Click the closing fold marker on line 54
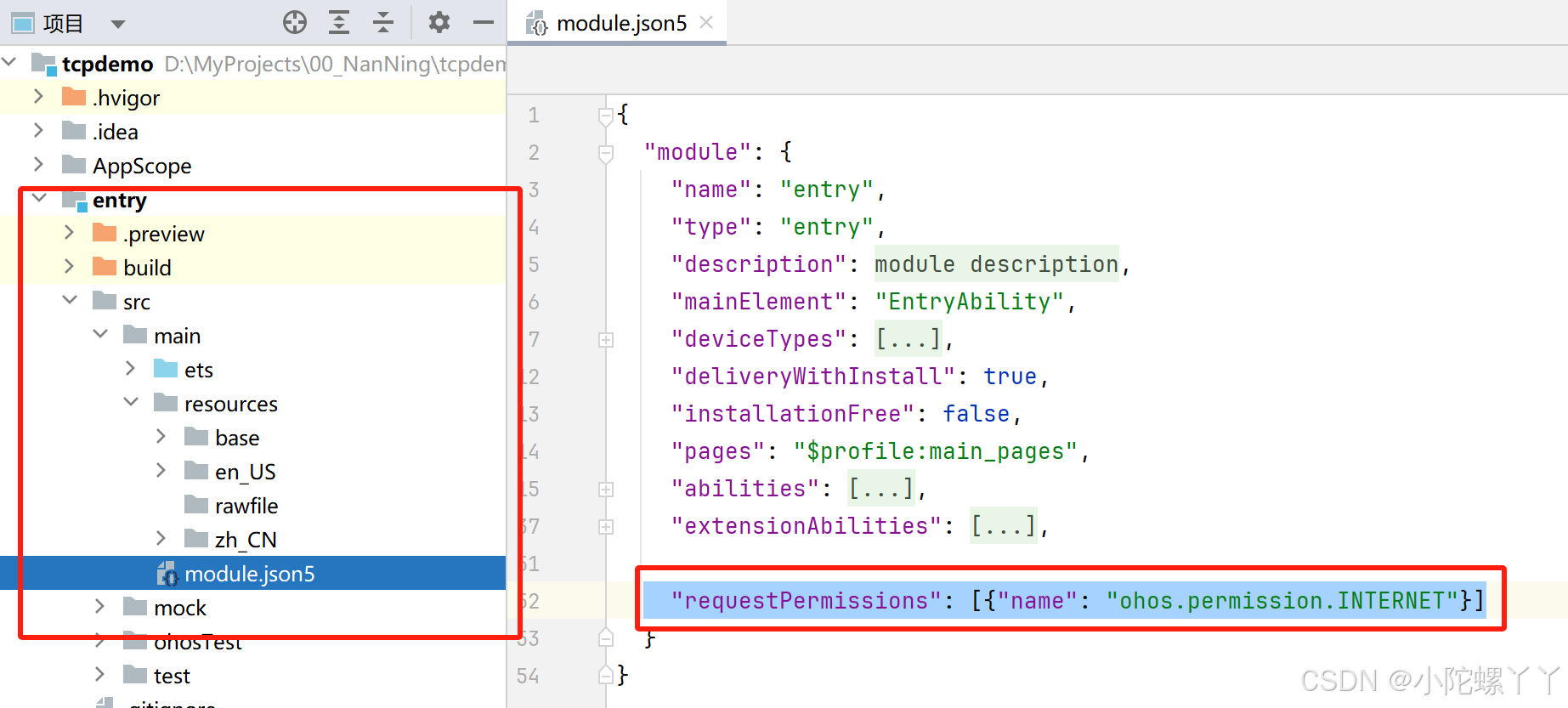 [606, 675]
